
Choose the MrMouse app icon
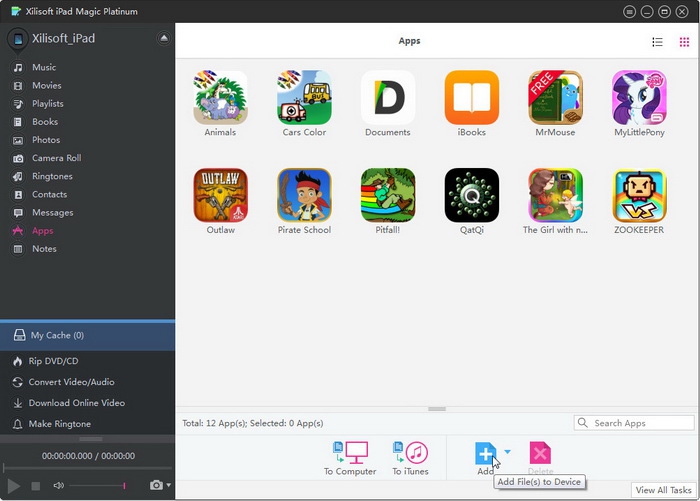click(x=555, y=97)
